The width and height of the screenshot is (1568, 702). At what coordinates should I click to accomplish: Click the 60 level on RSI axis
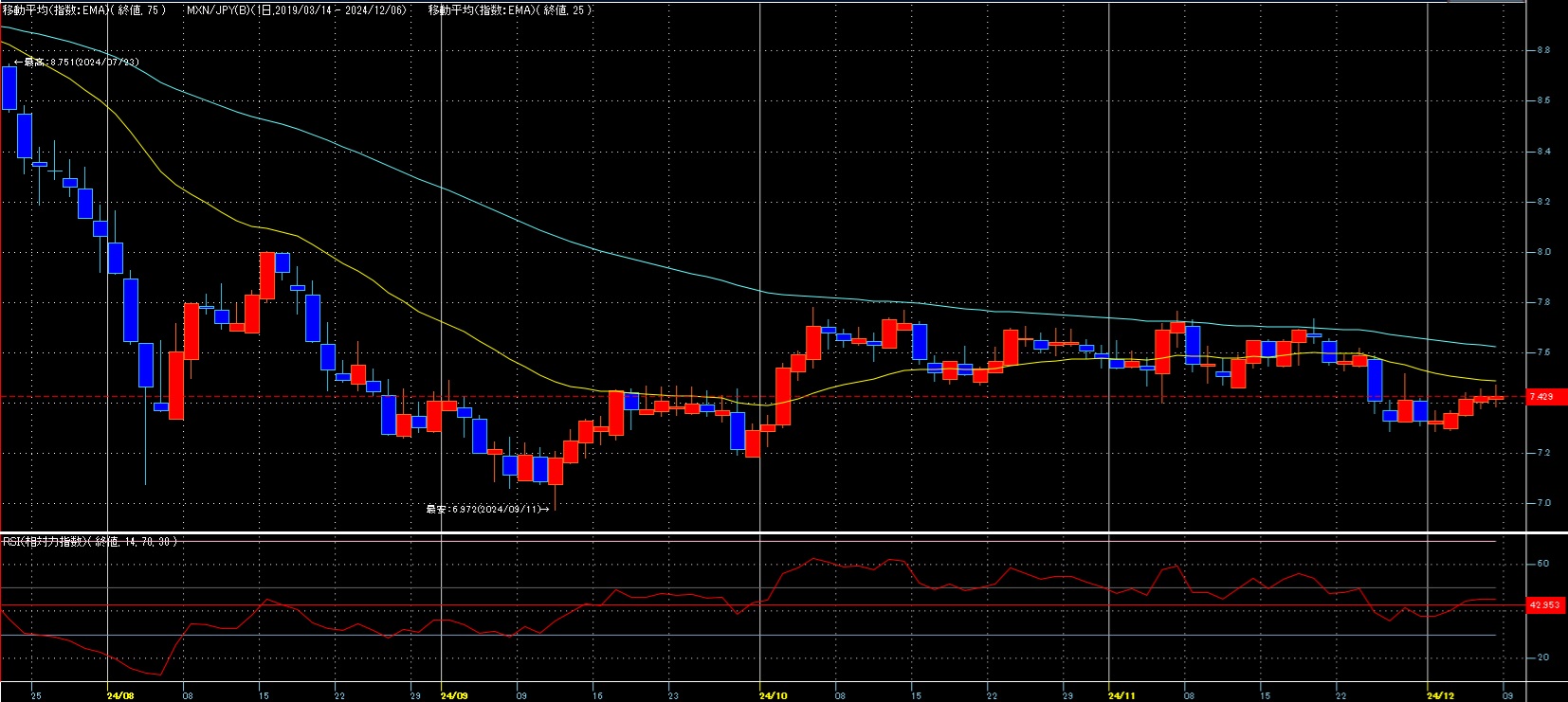[1543, 564]
